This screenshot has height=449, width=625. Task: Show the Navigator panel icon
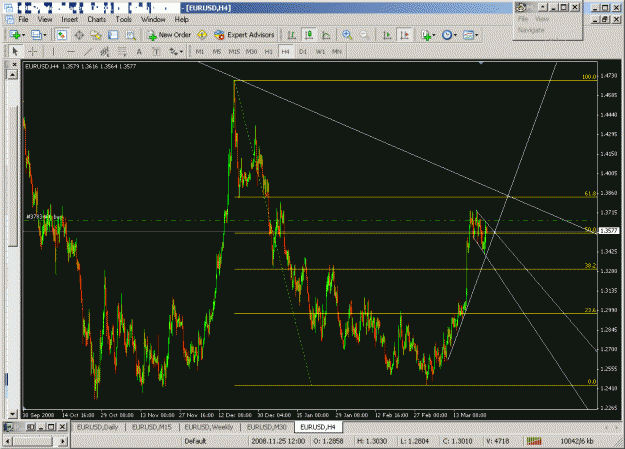click(96, 35)
